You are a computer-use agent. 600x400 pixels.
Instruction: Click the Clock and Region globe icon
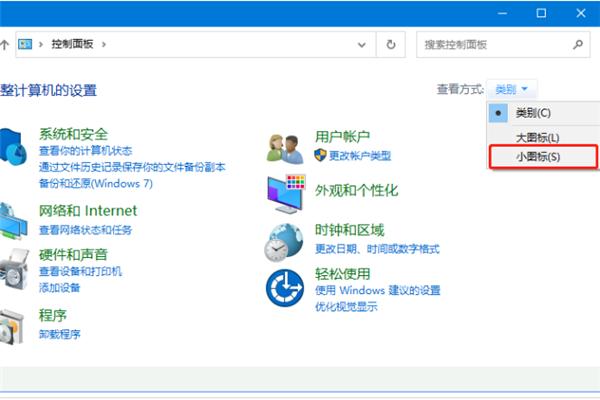tap(285, 241)
